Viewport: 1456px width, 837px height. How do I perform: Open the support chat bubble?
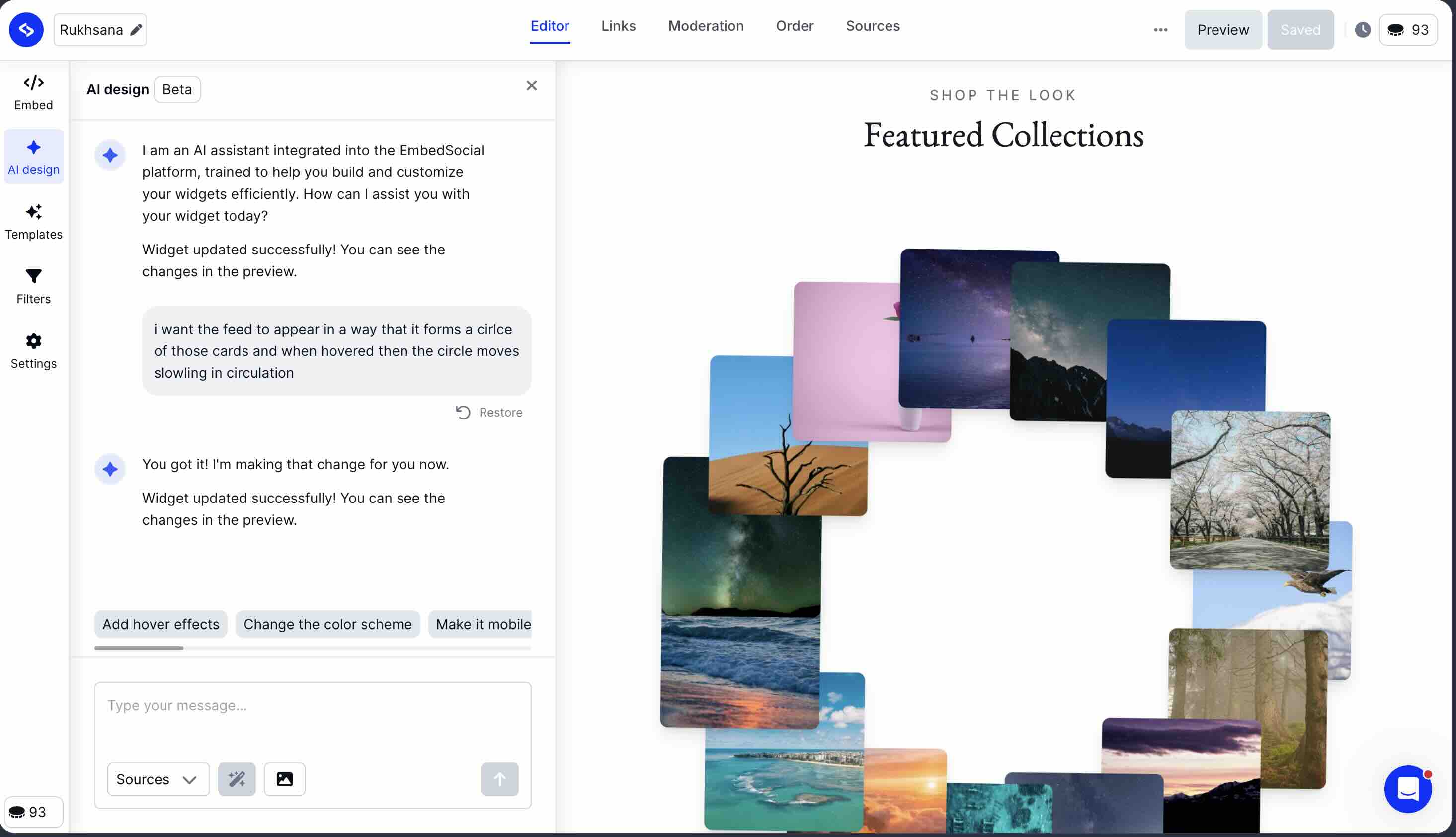[x=1408, y=789]
